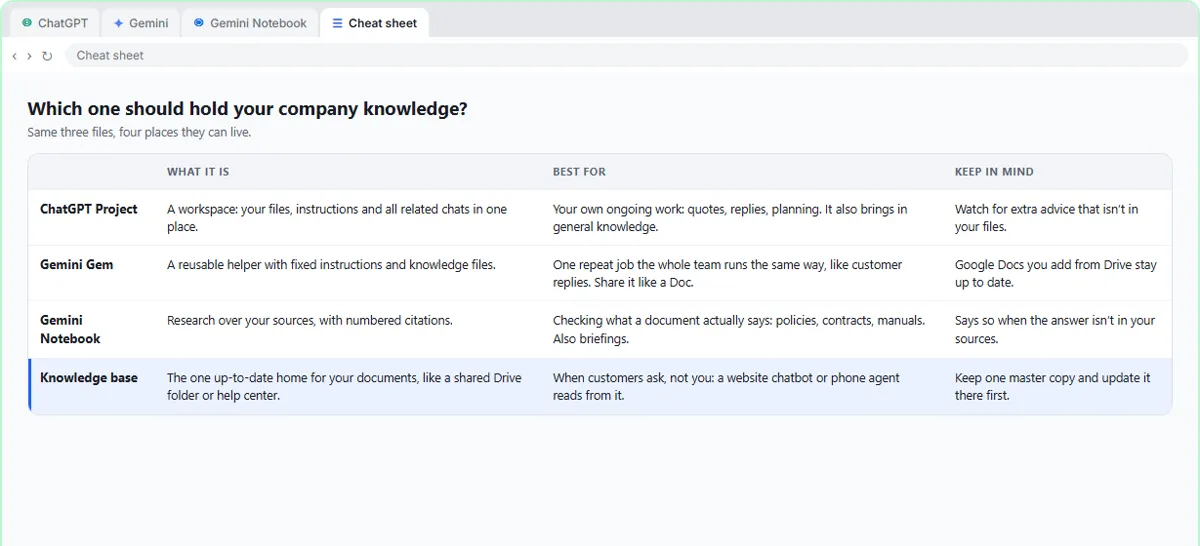The width and height of the screenshot is (1200, 546).
Task: Select the Knowledge base row label
Action: 89,378
